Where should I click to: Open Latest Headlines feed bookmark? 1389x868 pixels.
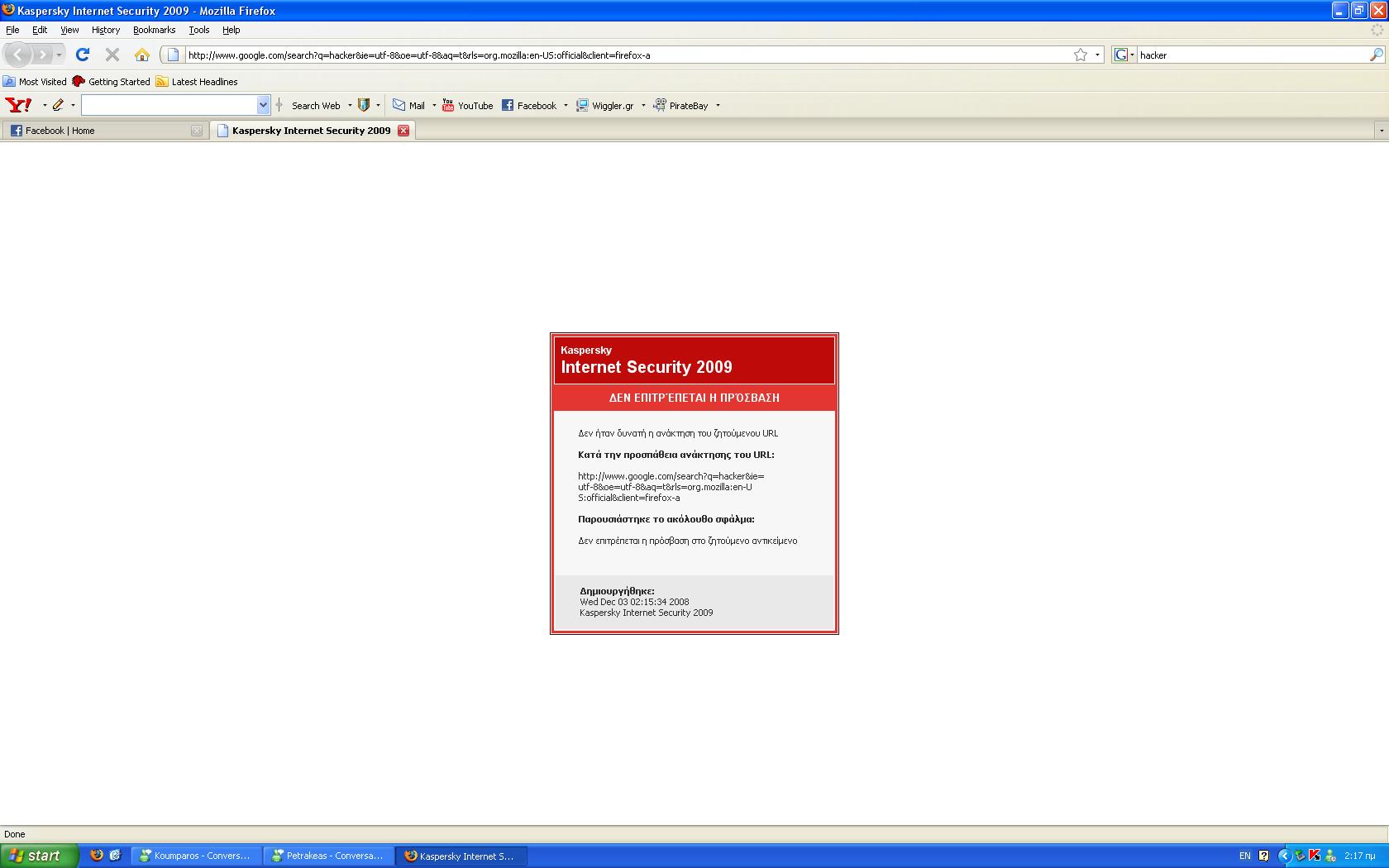(x=197, y=81)
